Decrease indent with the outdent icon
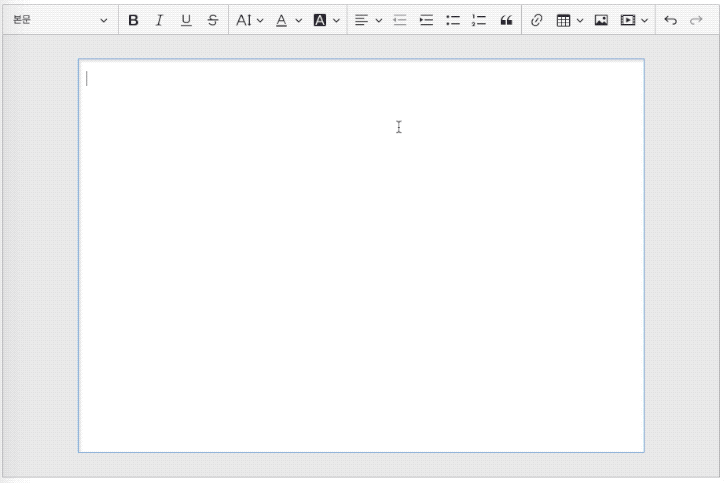Screen dimensions: 724x483 tap(399, 20)
